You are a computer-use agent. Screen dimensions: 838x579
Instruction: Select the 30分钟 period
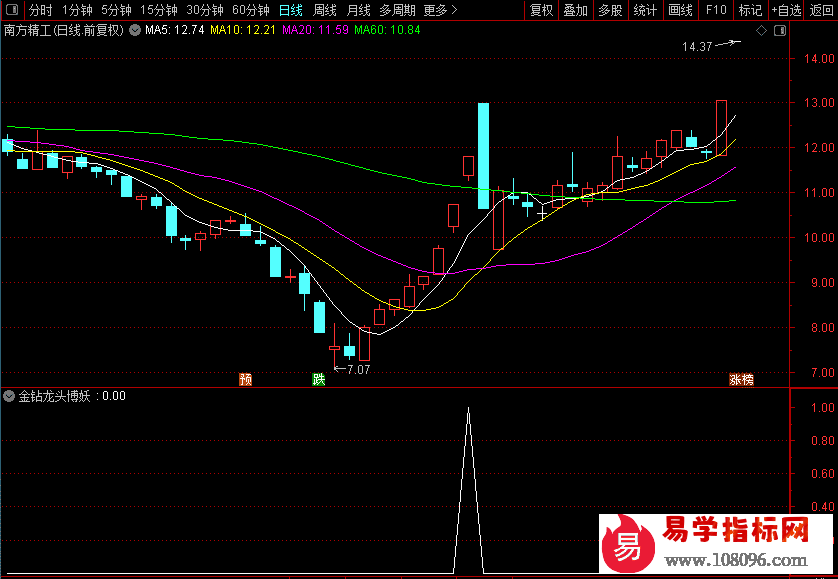pos(205,10)
